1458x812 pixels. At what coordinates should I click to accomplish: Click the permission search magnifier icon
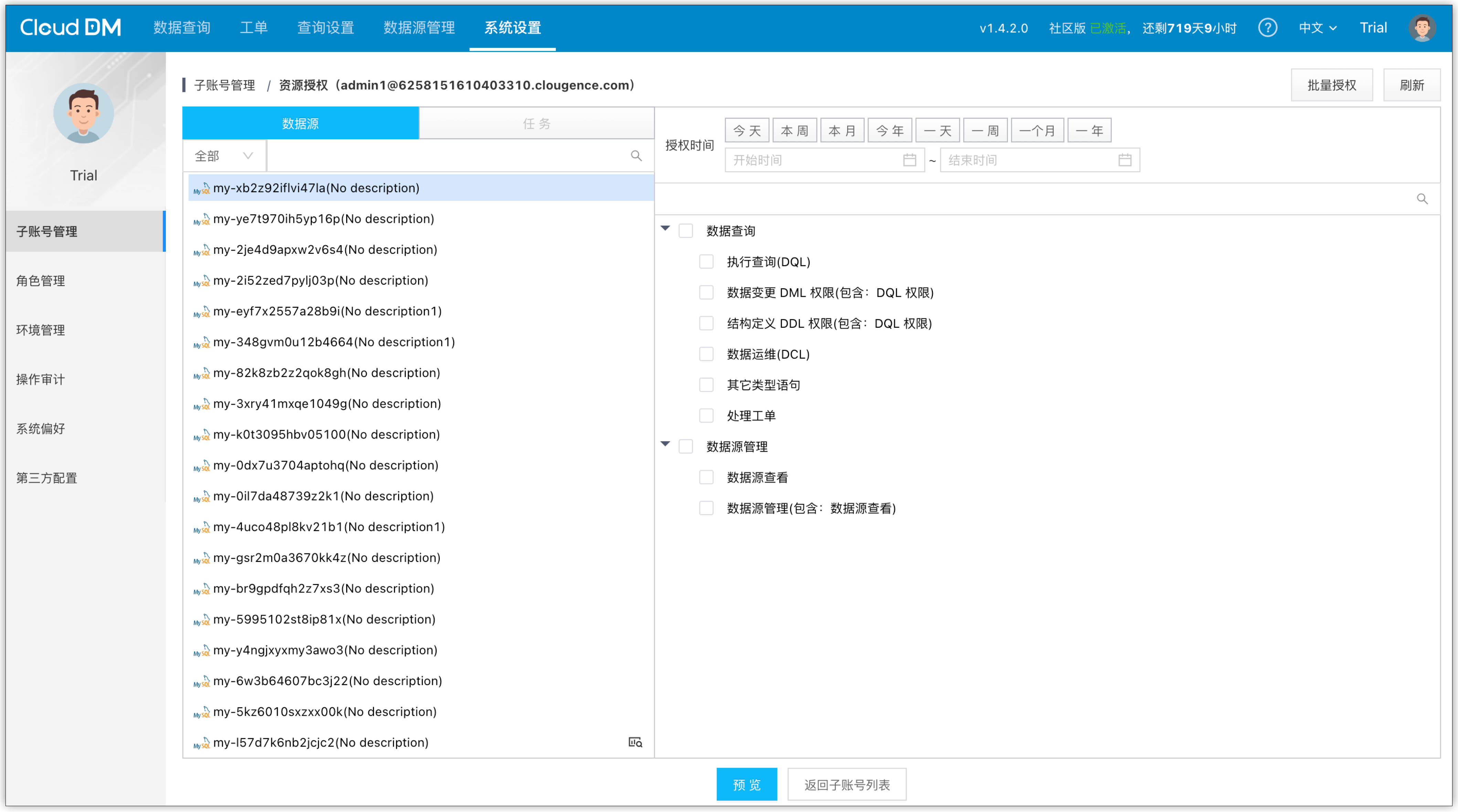[x=1422, y=199]
